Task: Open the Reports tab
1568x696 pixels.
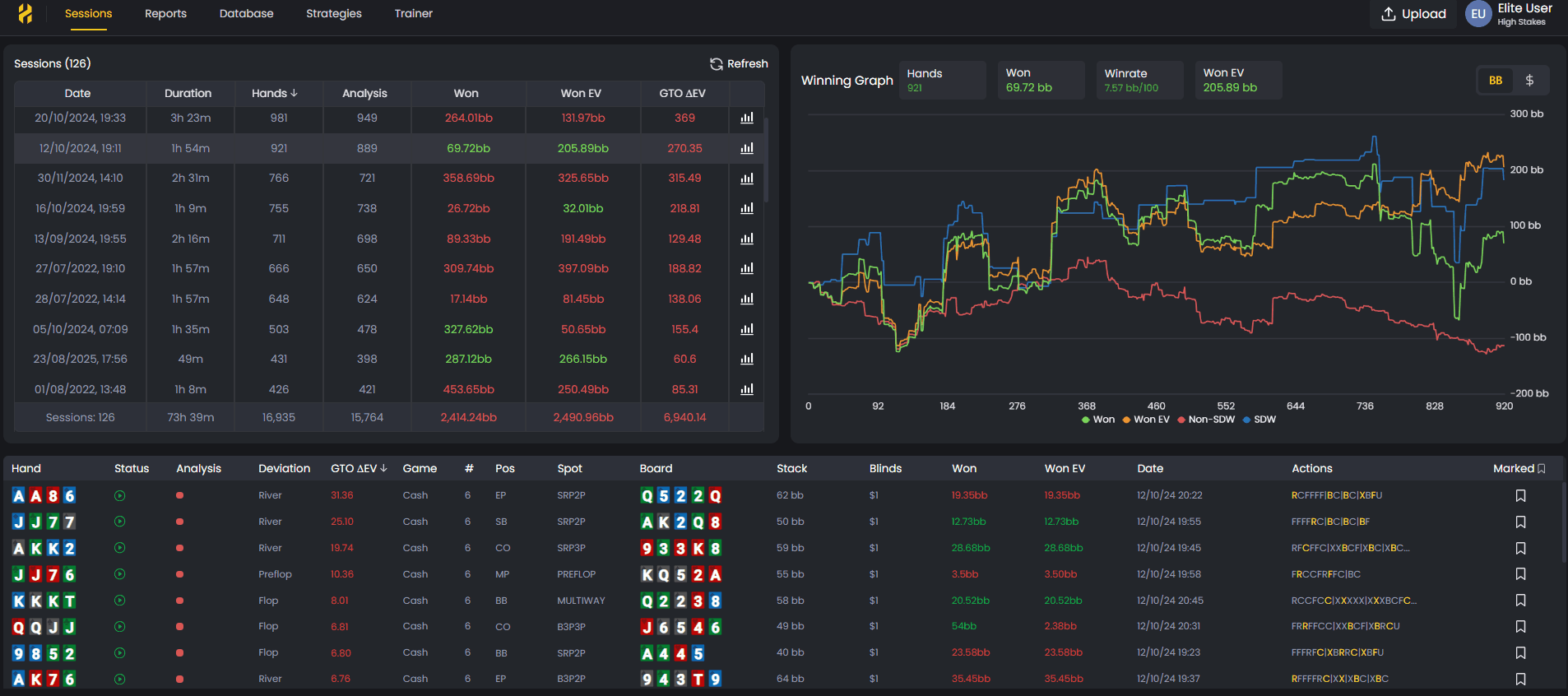Action: coord(165,14)
